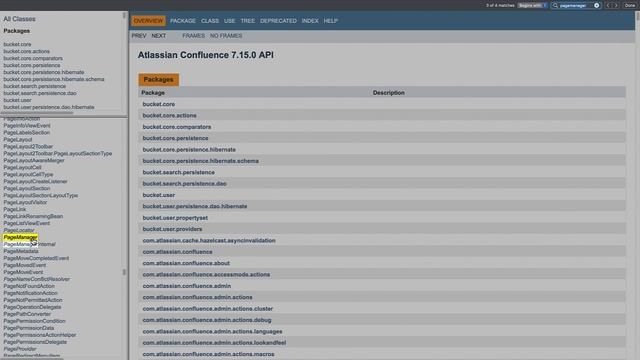
Task: Open com.atlassian.cache.hazelcast.asyncinvalidation package
Action: pos(209,240)
